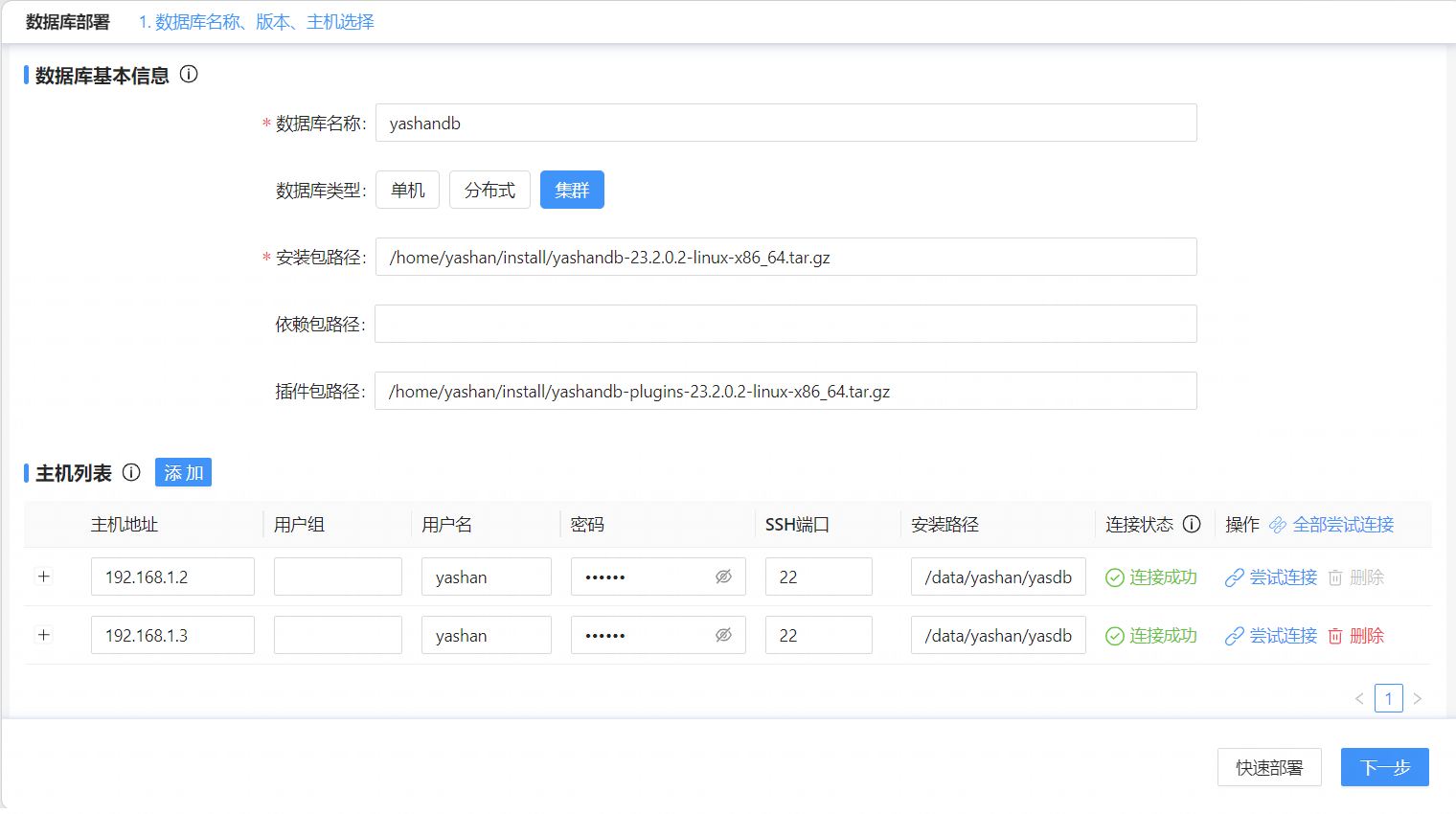Screen dimensions: 1456x814
Task: Click chain icon in 192.168.1.2 row
Action: [x=1235, y=577]
